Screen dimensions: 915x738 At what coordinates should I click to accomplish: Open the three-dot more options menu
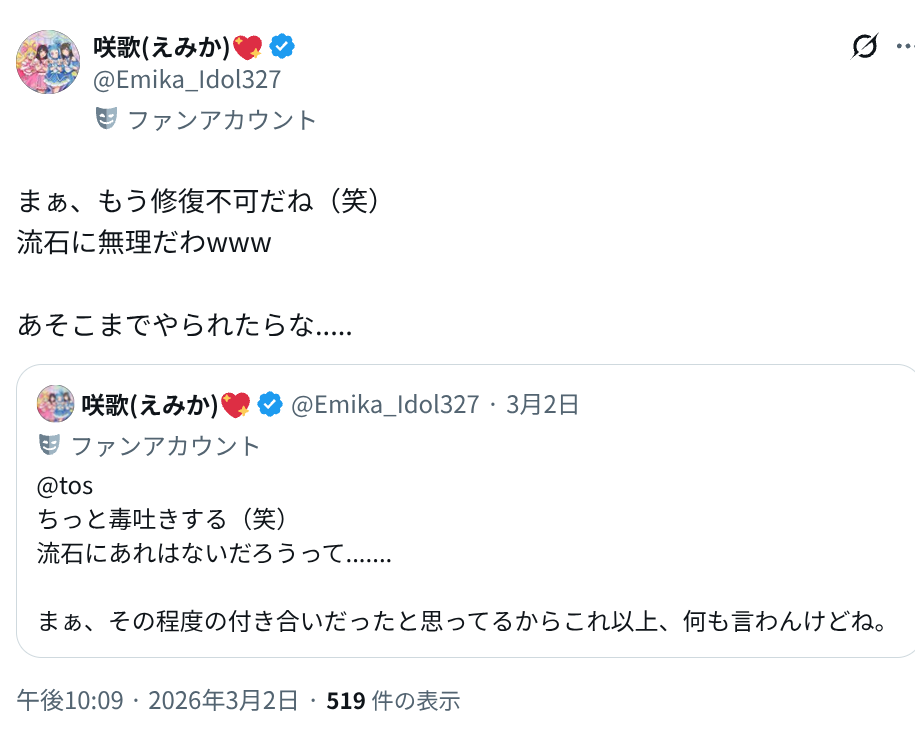(903, 46)
